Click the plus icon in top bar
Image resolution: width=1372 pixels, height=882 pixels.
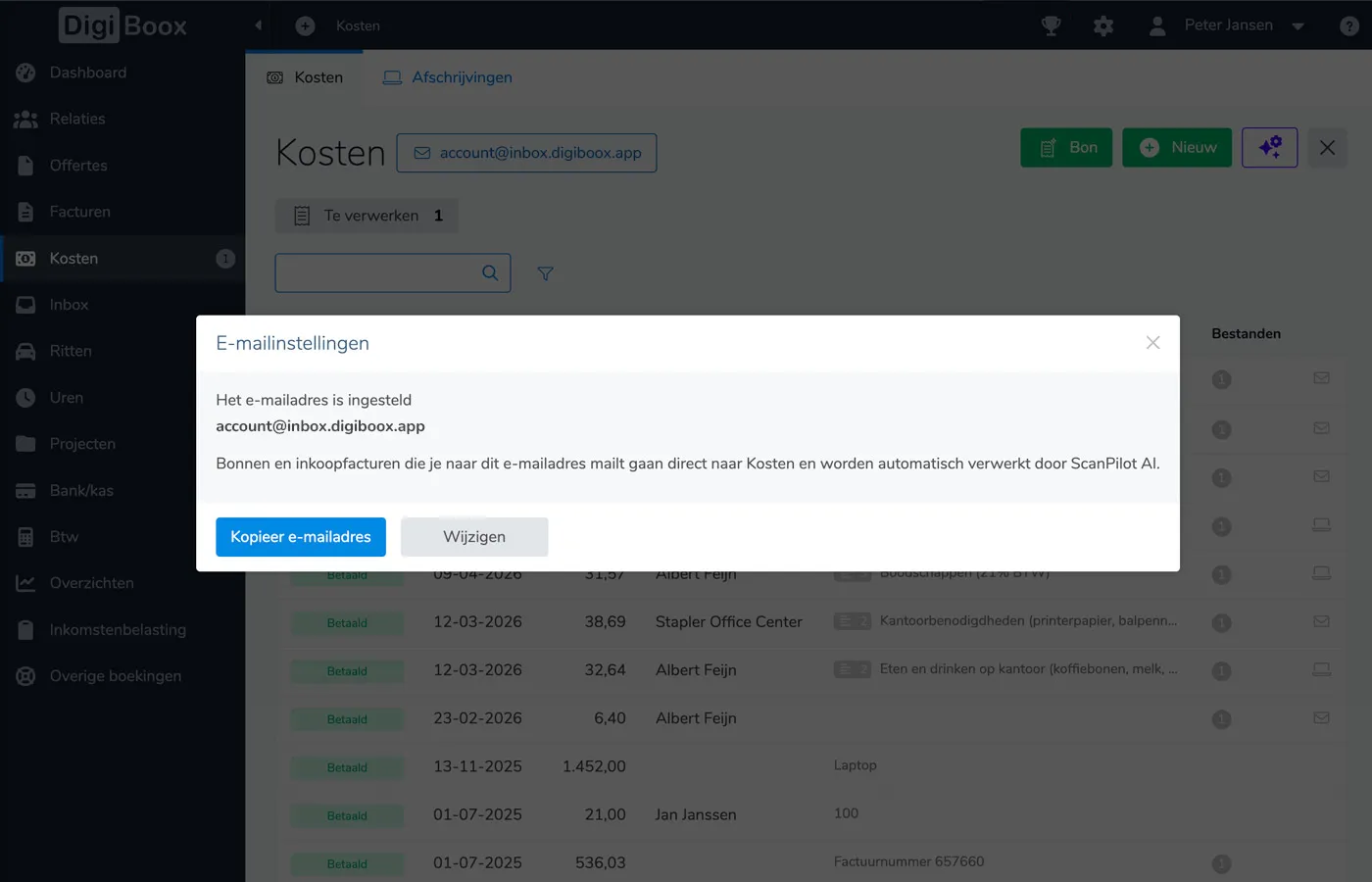coord(305,25)
